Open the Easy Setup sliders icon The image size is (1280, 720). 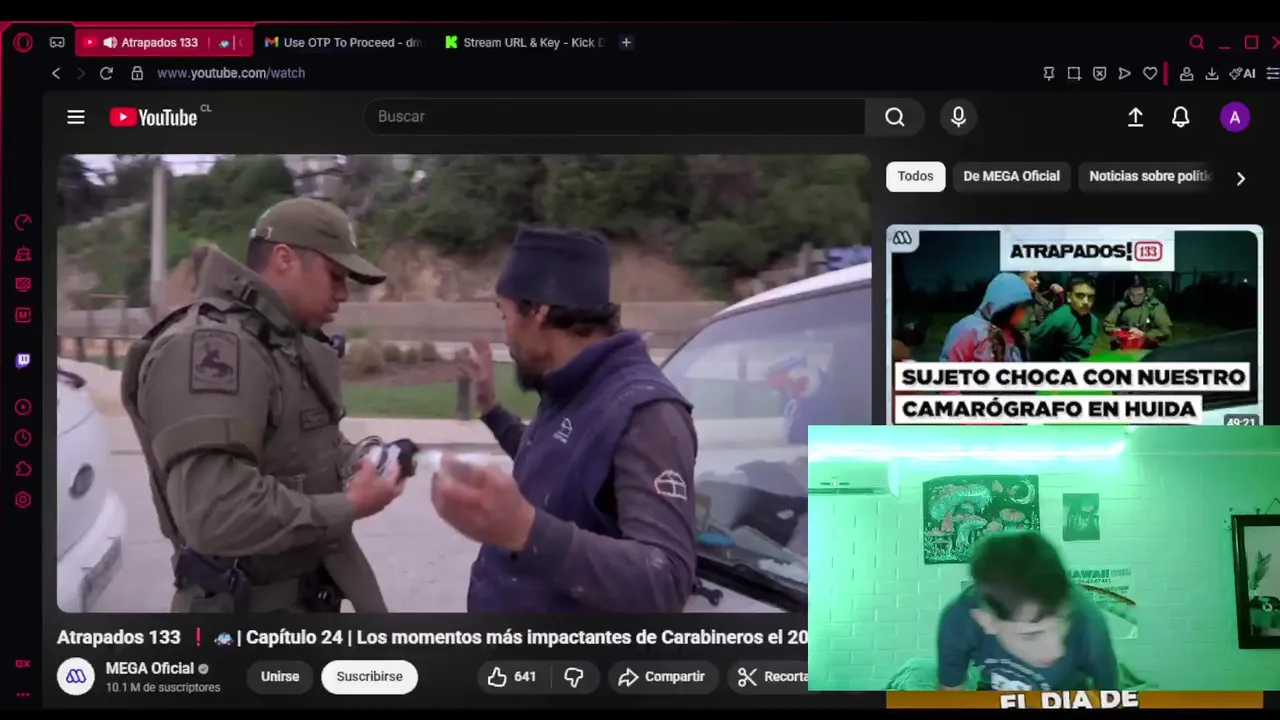pyautogui.click(x=1272, y=73)
